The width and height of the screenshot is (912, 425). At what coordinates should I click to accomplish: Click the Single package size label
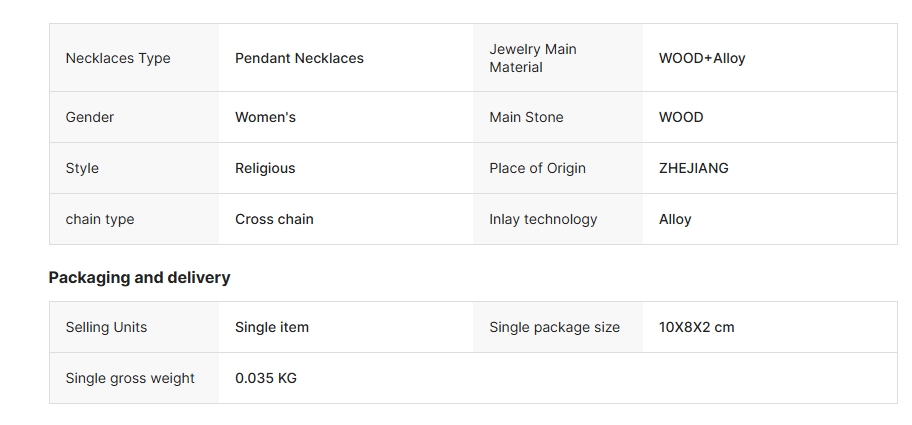pos(555,327)
